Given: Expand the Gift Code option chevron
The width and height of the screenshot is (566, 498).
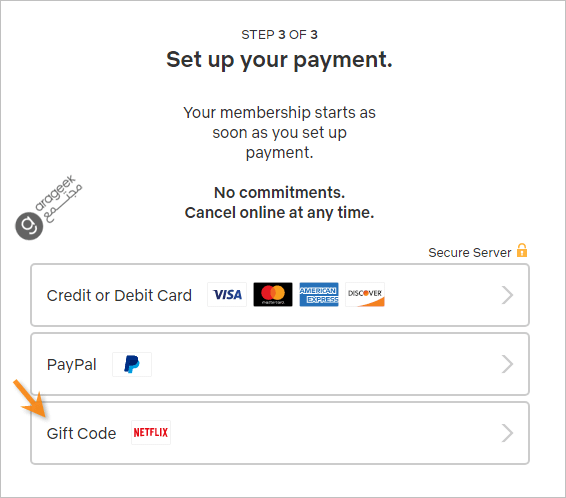Looking at the screenshot, I should (x=507, y=433).
